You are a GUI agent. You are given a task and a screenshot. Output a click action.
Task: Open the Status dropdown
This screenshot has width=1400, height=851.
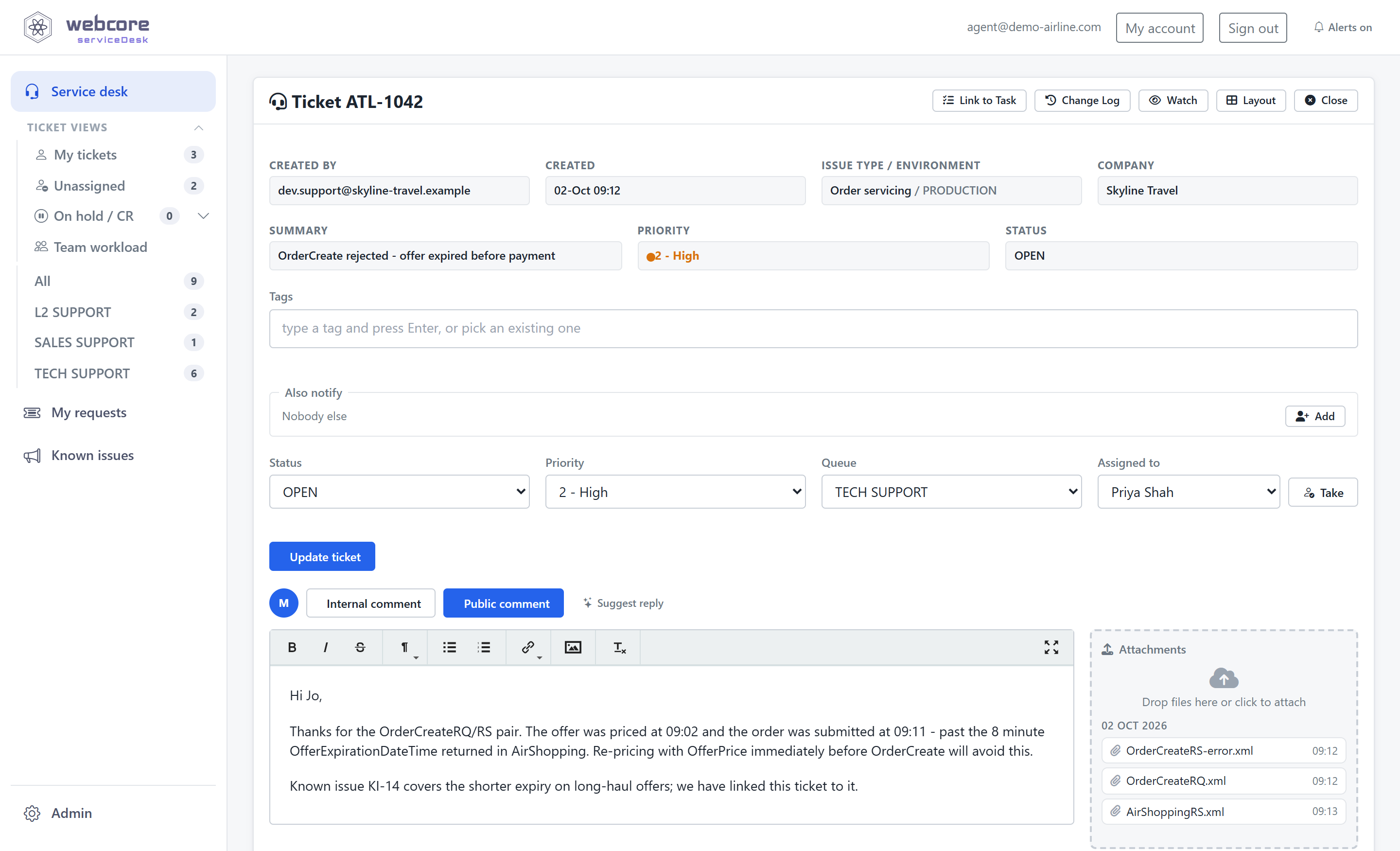pyautogui.click(x=399, y=492)
